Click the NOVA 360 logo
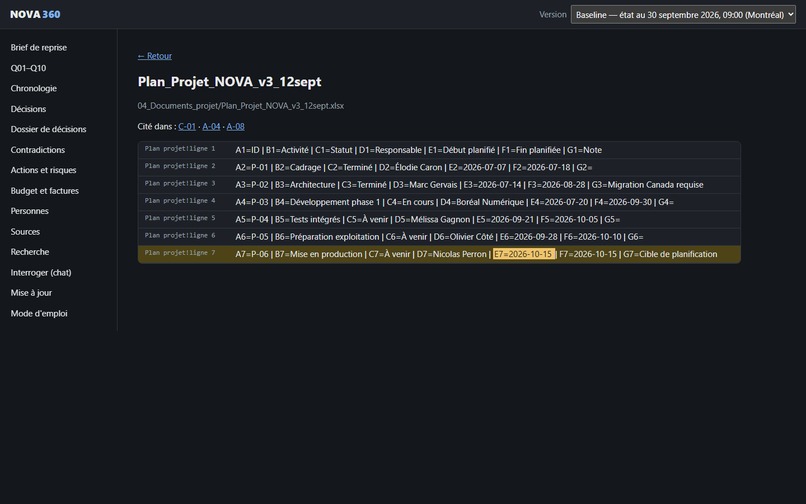The width and height of the screenshot is (806, 504). coord(35,14)
